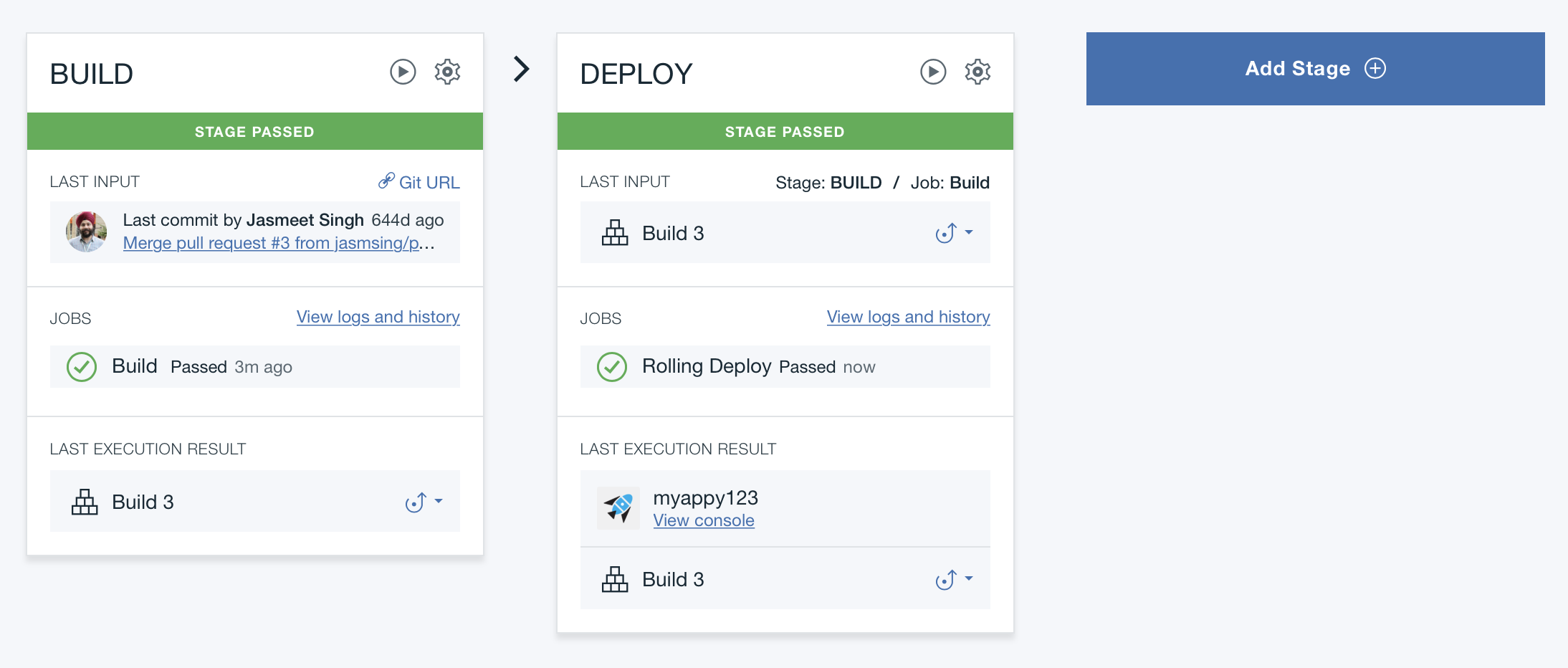The image size is (1568, 668).
Task: Open the merge pull request #3 commit link
Action: (278, 243)
